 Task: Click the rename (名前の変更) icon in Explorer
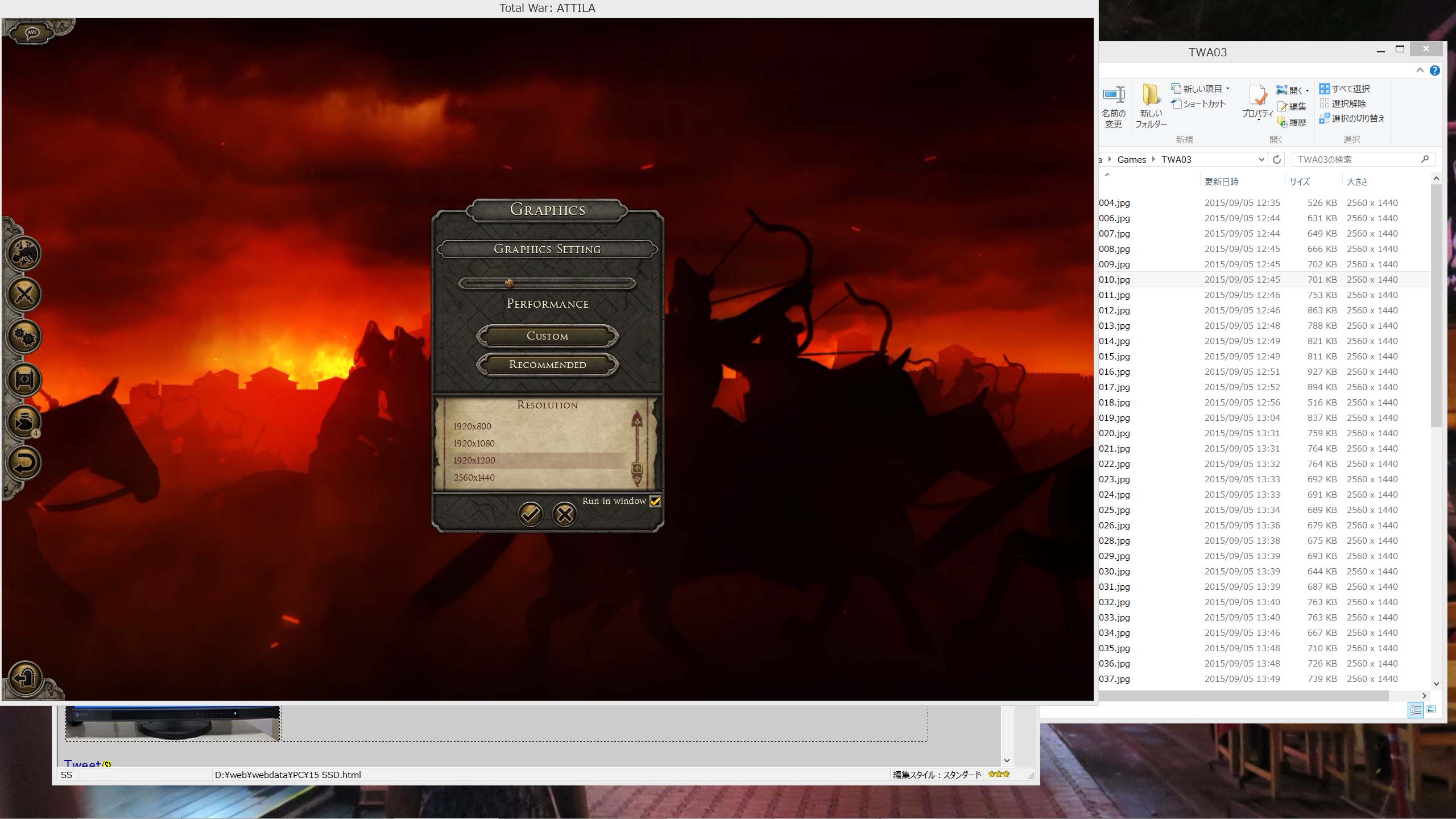pos(1114,107)
